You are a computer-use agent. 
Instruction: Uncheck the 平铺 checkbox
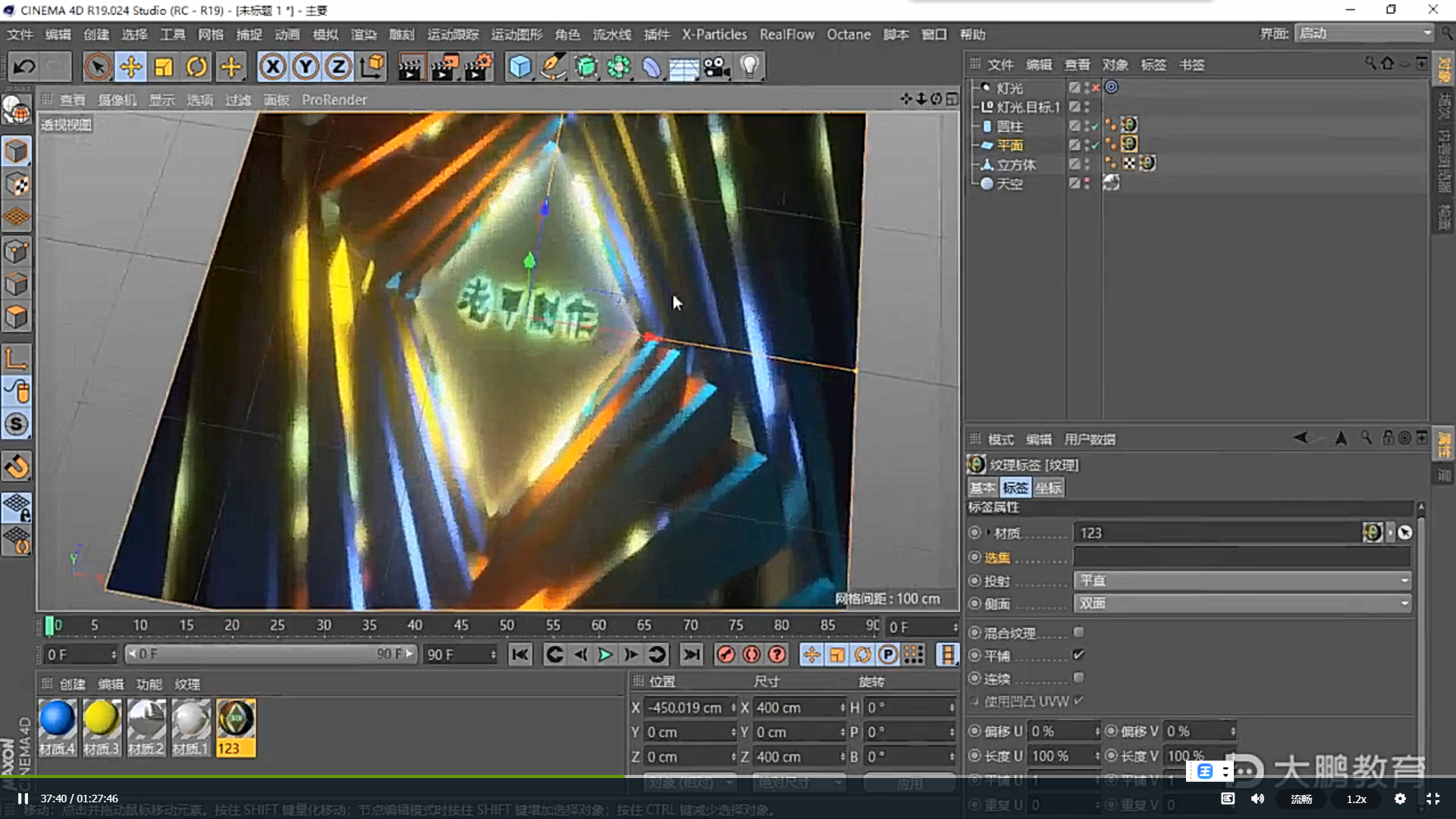(1080, 655)
